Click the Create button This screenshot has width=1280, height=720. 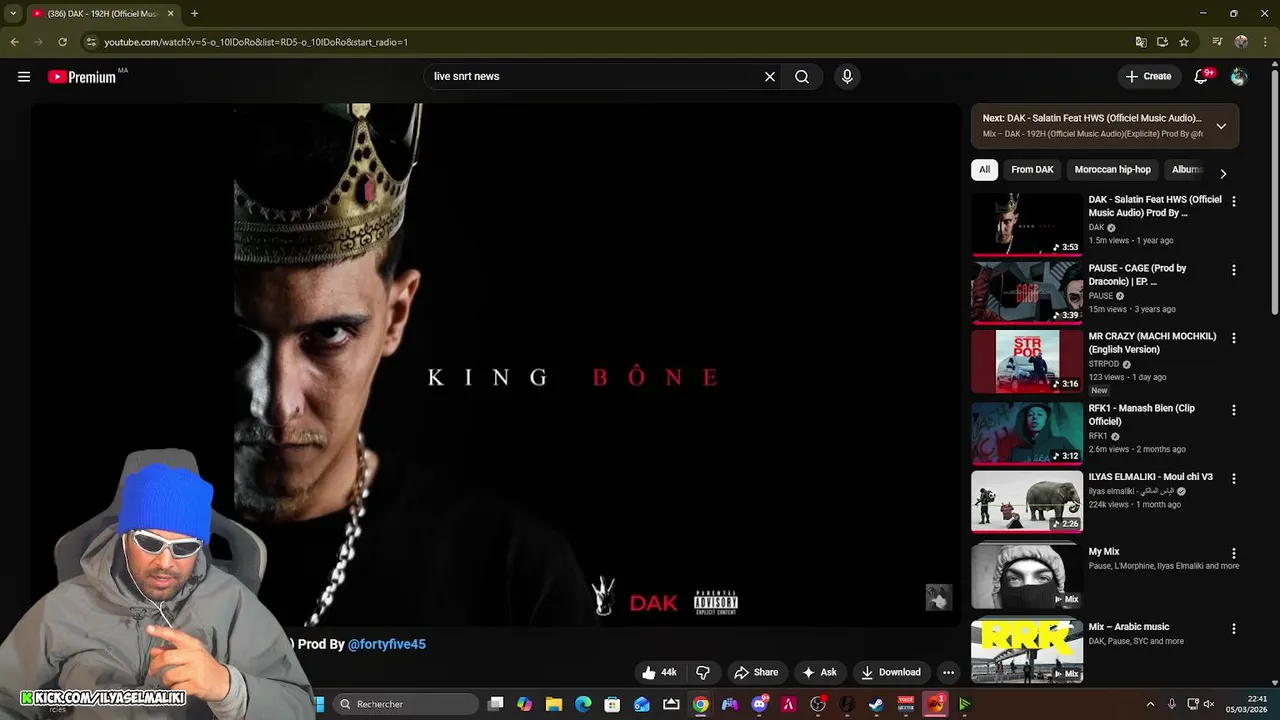point(1148,76)
